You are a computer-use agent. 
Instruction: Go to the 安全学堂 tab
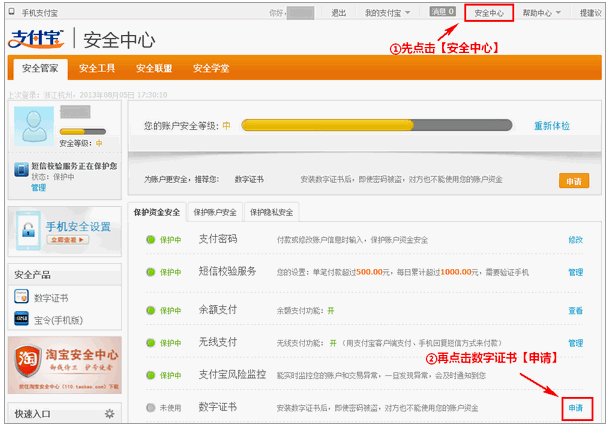tap(211, 69)
